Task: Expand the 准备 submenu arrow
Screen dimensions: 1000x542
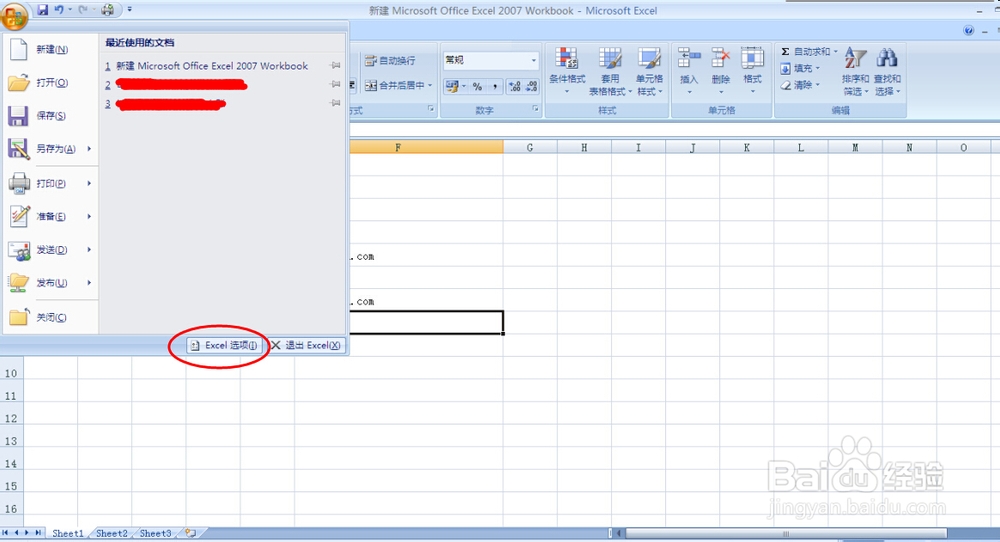Action: click(x=89, y=216)
